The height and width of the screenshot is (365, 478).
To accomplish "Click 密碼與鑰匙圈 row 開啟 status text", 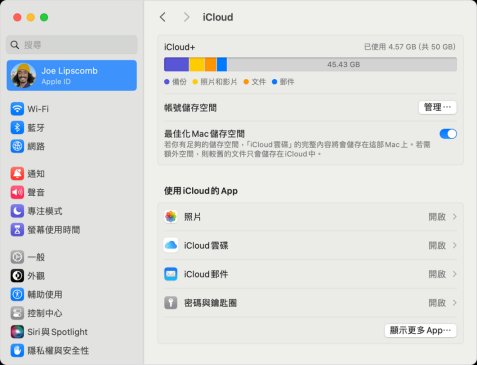I will pos(437,303).
